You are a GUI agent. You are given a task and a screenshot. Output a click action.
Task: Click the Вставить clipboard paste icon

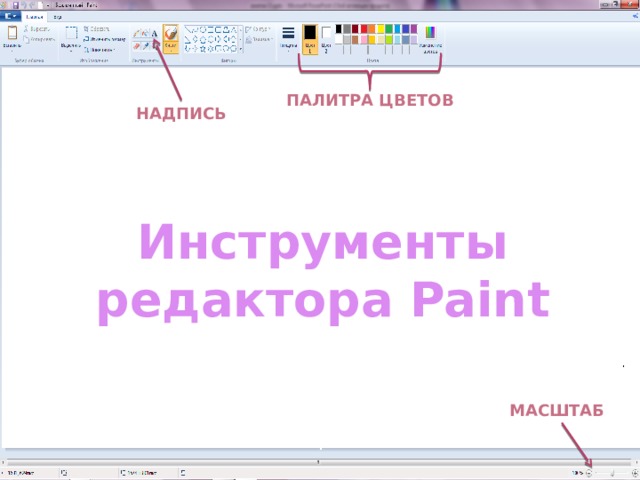point(12,32)
